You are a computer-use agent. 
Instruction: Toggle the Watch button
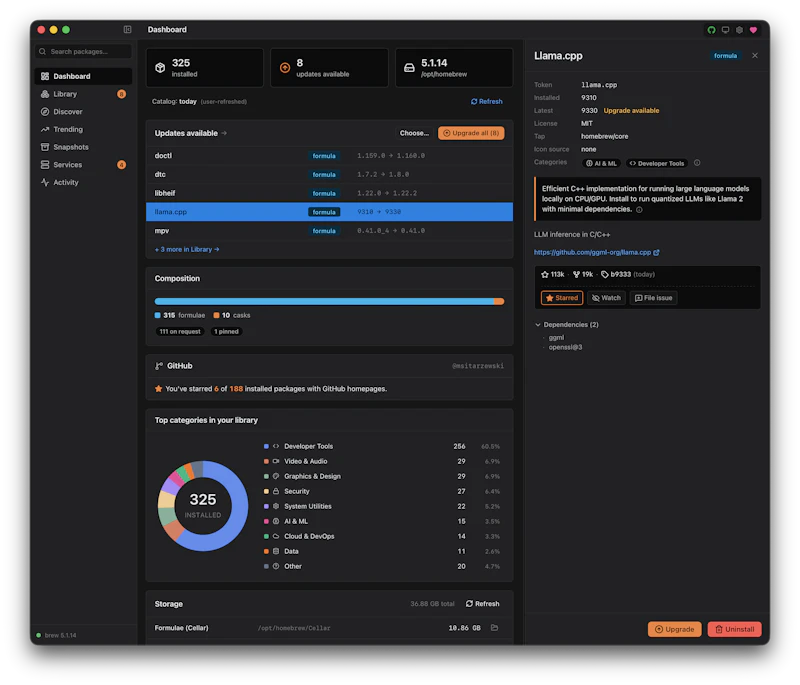[x=606, y=298]
